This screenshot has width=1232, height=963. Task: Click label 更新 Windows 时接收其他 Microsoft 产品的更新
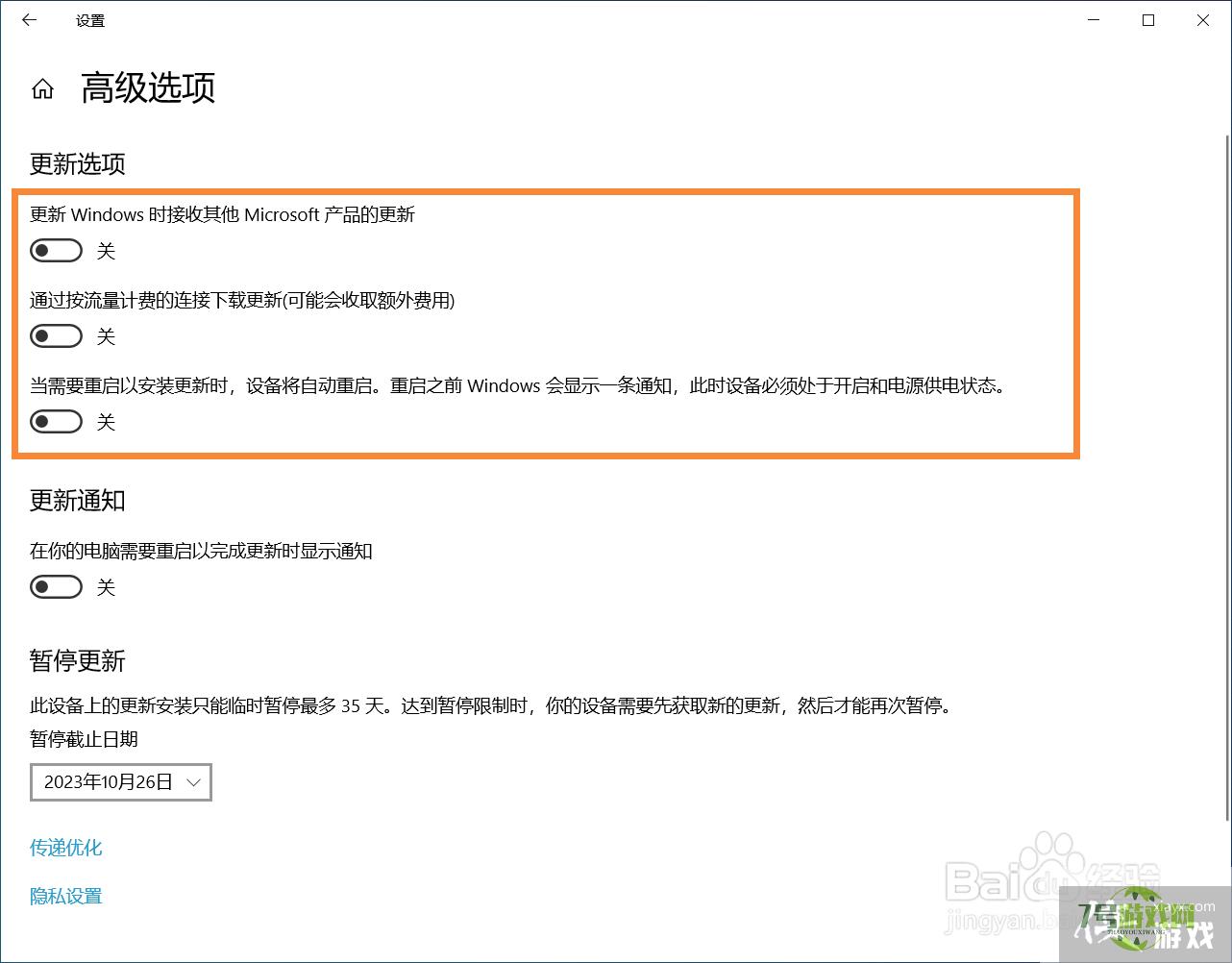point(222,214)
